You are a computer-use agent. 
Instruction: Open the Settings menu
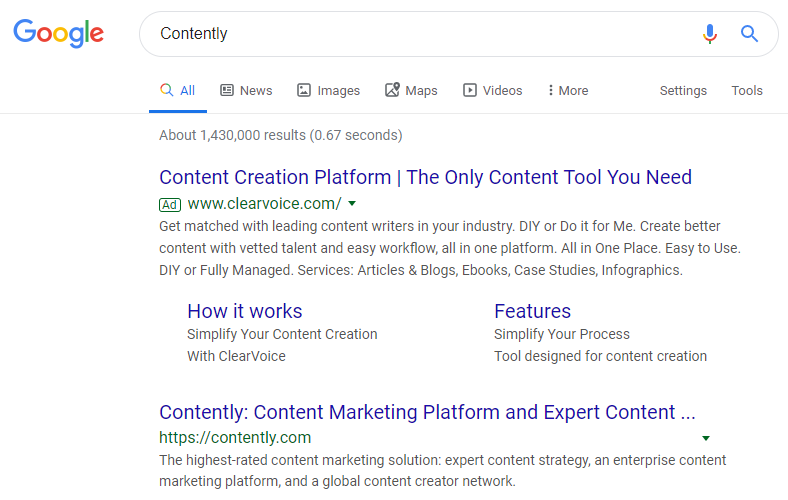pyautogui.click(x=683, y=90)
